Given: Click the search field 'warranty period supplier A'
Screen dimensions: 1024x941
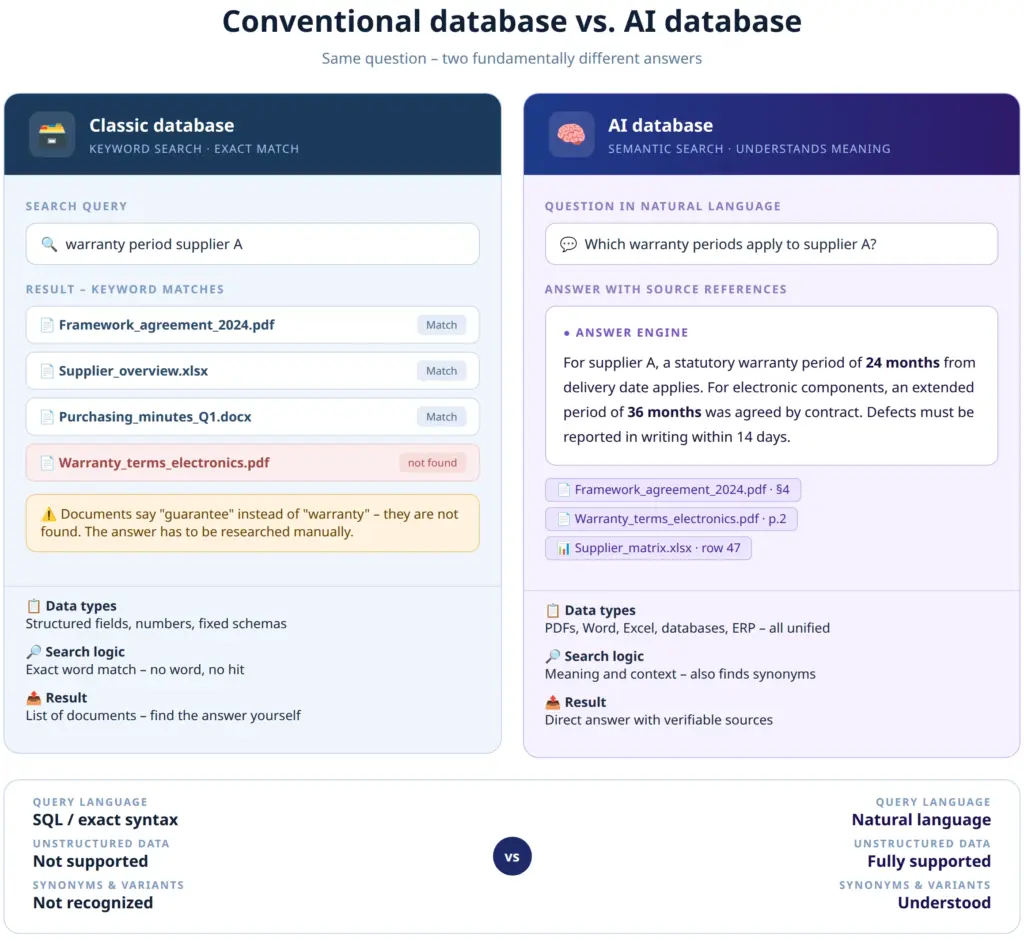Looking at the screenshot, I should pyautogui.click(x=253, y=244).
